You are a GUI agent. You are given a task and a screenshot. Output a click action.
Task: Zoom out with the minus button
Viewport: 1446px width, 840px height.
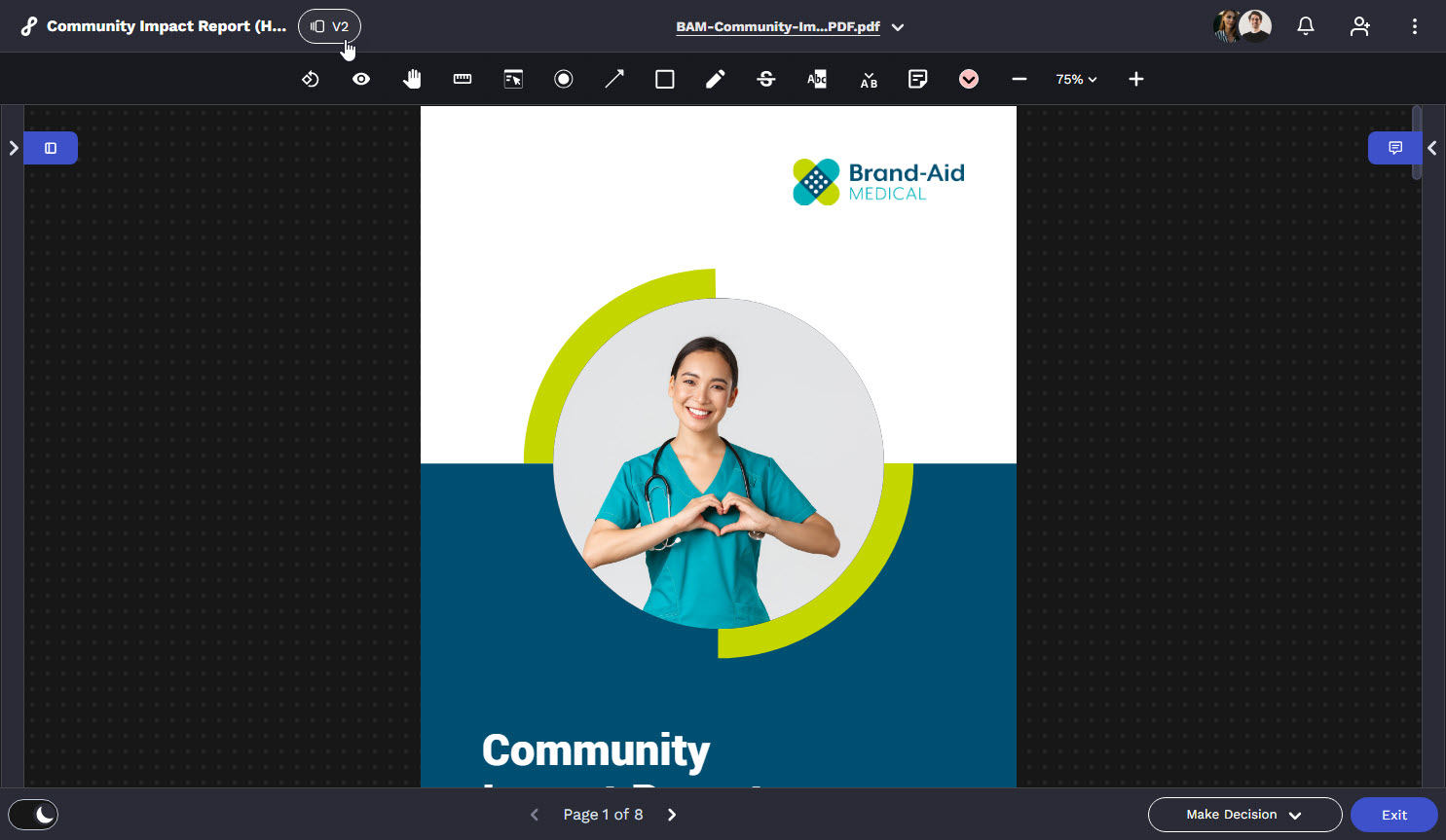pyautogui.click(x=1020, y=79)
